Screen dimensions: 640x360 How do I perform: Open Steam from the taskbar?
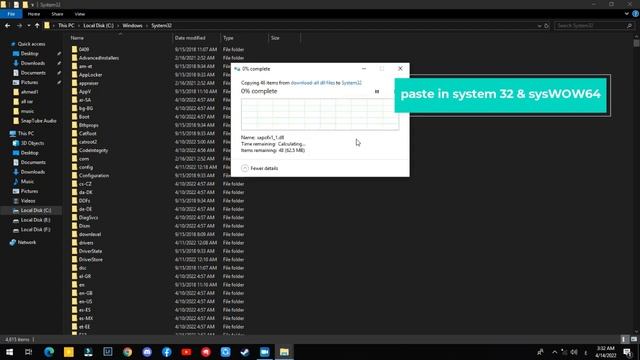(245, 352)
